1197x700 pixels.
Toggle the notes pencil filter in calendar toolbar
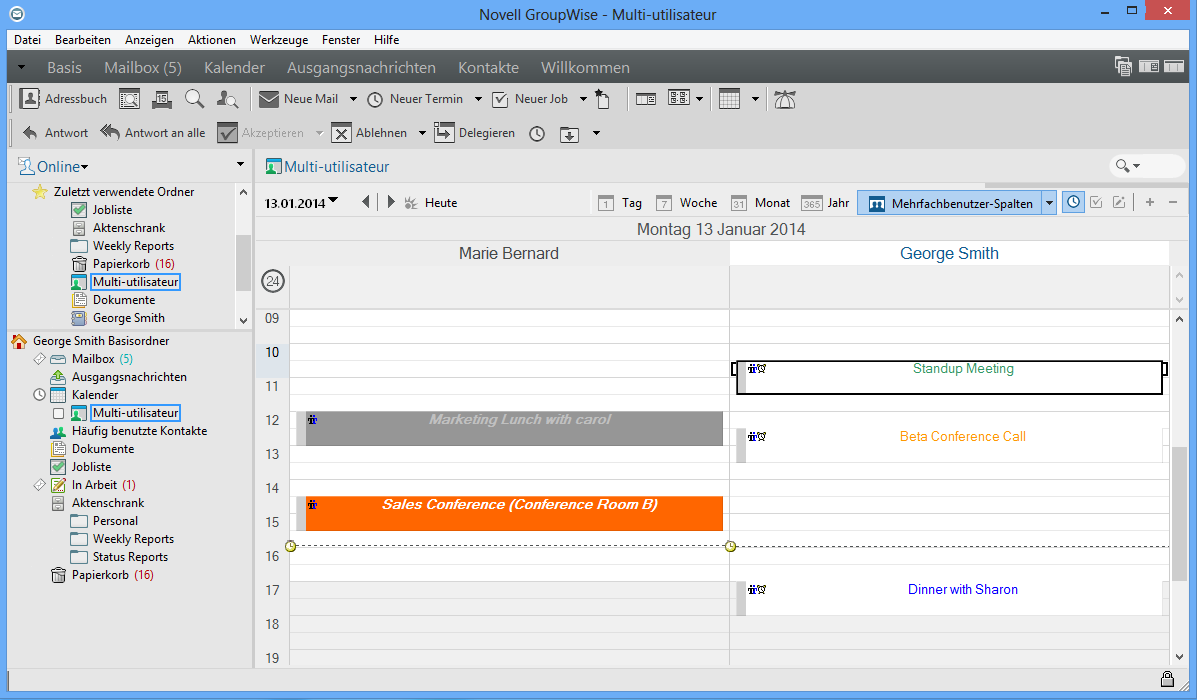pyautogui.click(x=1119, y=202)
